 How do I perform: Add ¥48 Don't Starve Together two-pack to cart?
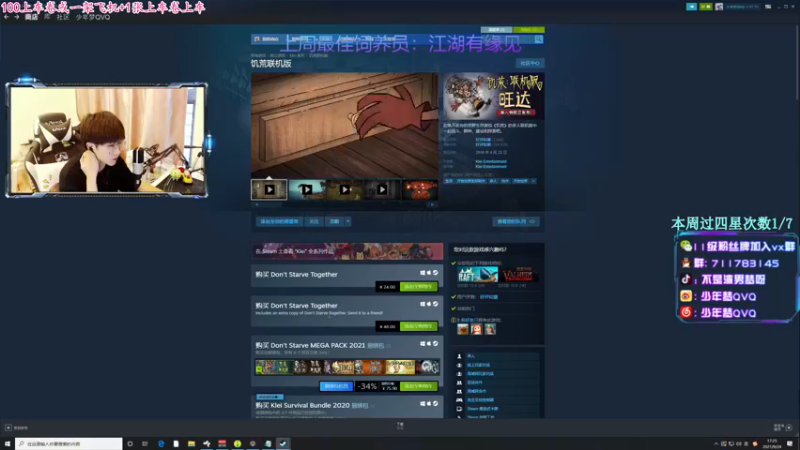point(418,326)
